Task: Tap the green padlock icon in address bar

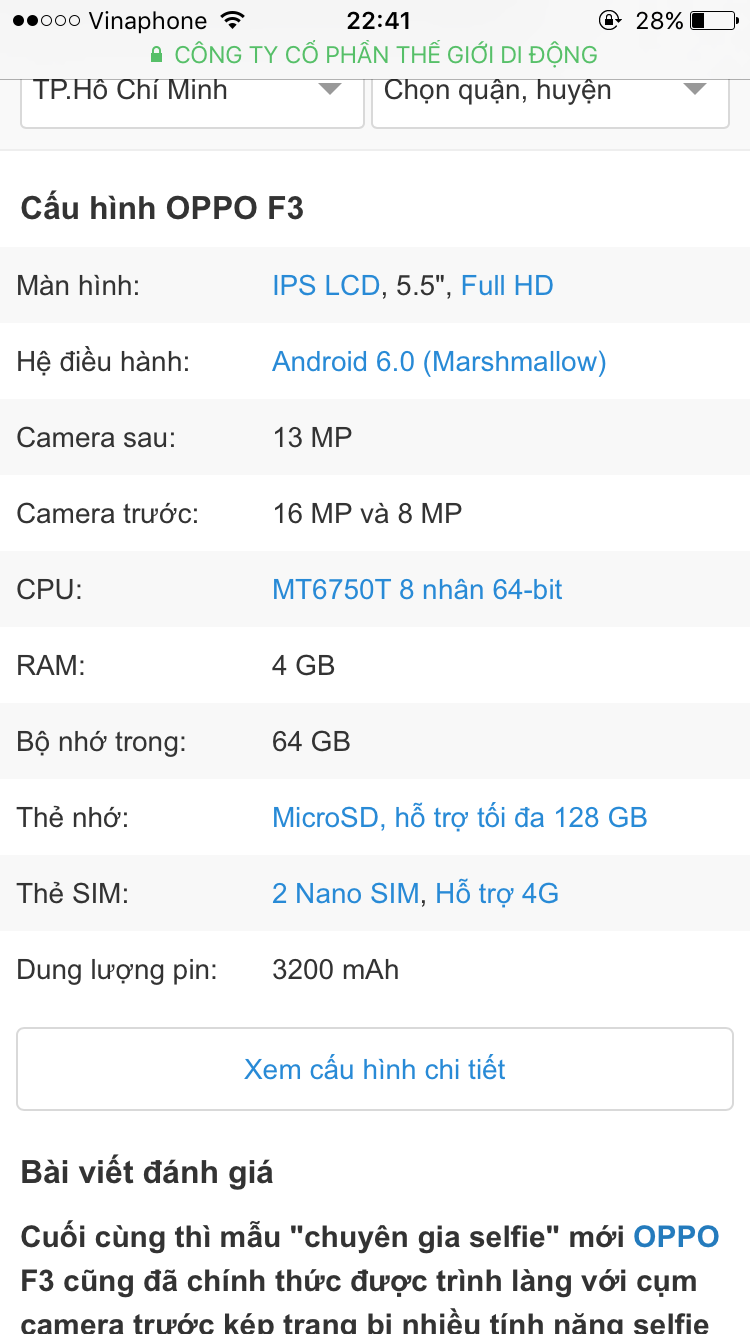Action: tap(156, 55)
